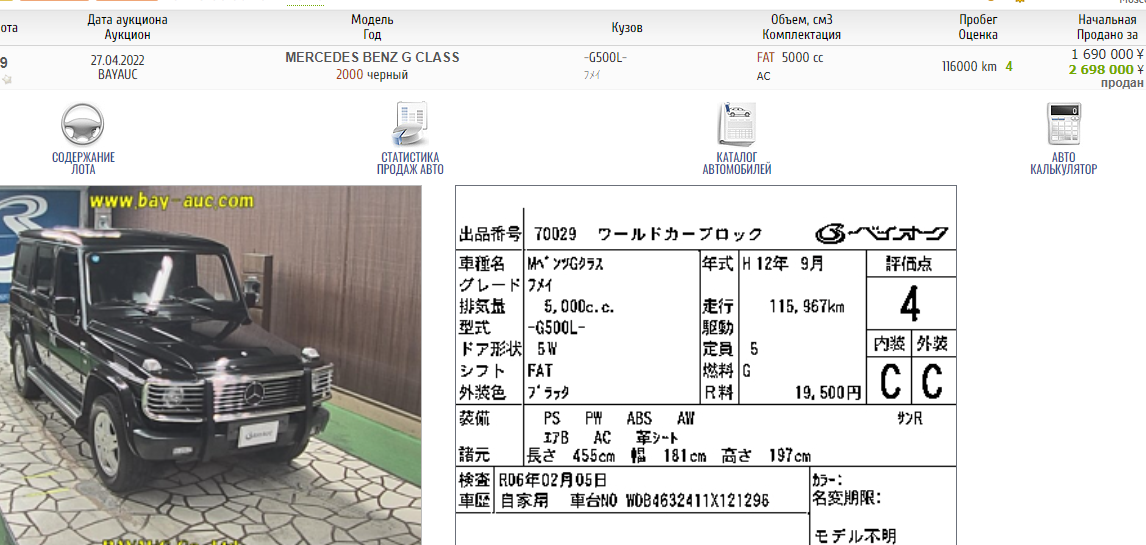The height and width of the screenshot is (545, 1146).
Task: Select mileage 115,967km on auction sheet
Action: tap(807, 306)
